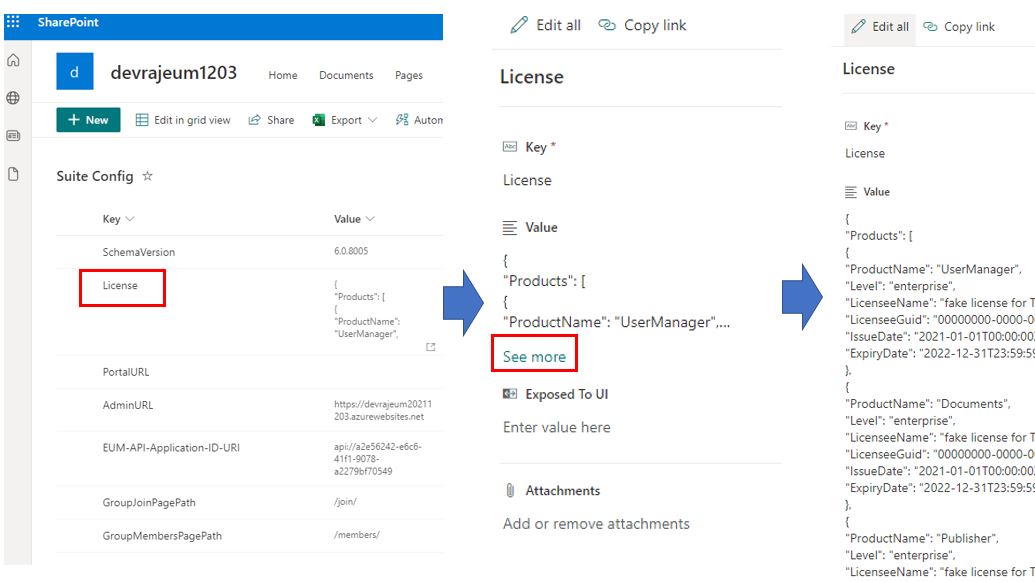1035x582 pixels.
Task: Select the AdminURL row
Action: point(250,410)
